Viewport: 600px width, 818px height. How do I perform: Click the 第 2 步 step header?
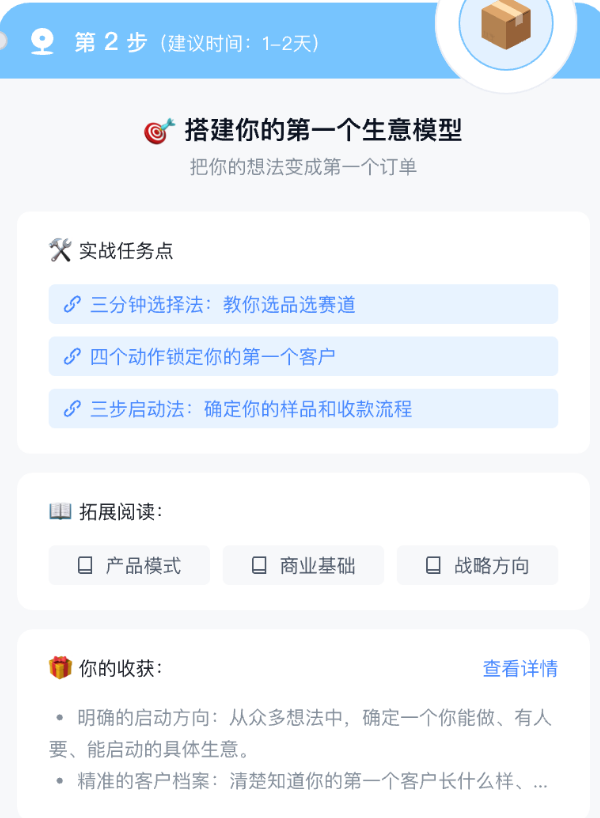111,42
